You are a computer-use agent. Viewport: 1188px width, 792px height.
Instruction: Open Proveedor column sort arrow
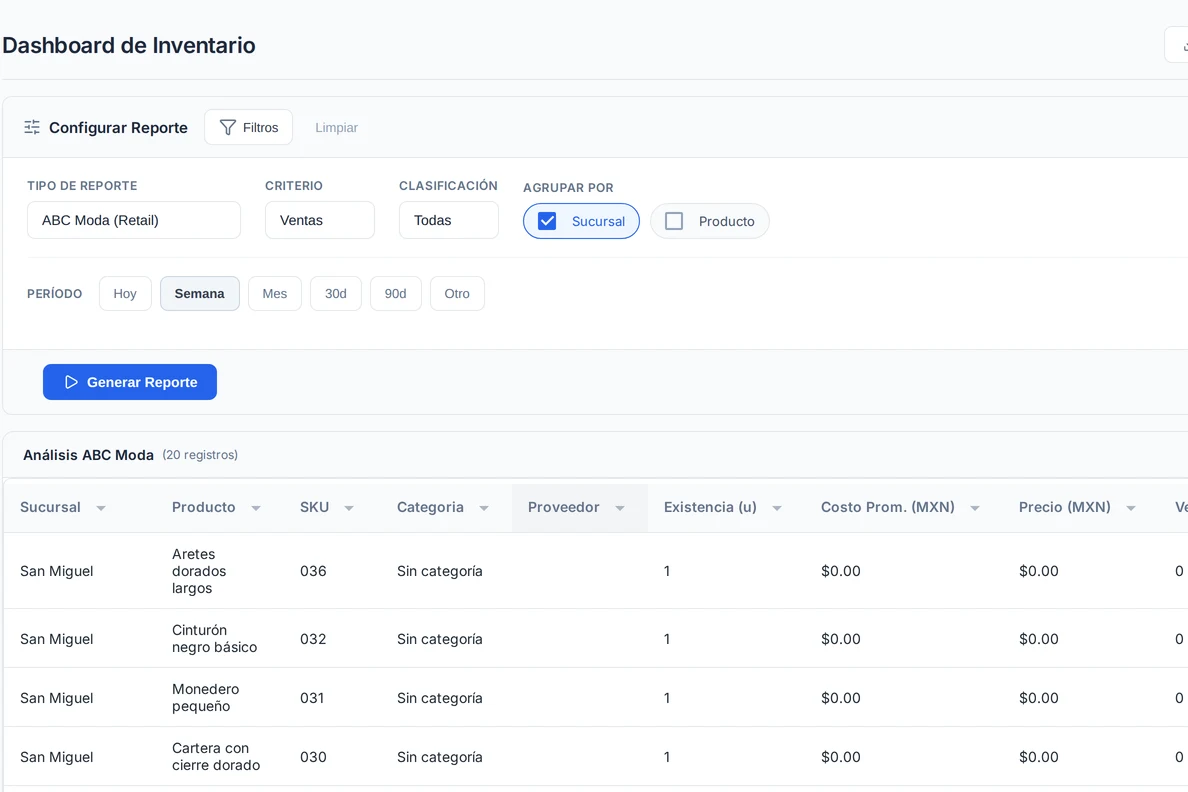click(620, 508)
